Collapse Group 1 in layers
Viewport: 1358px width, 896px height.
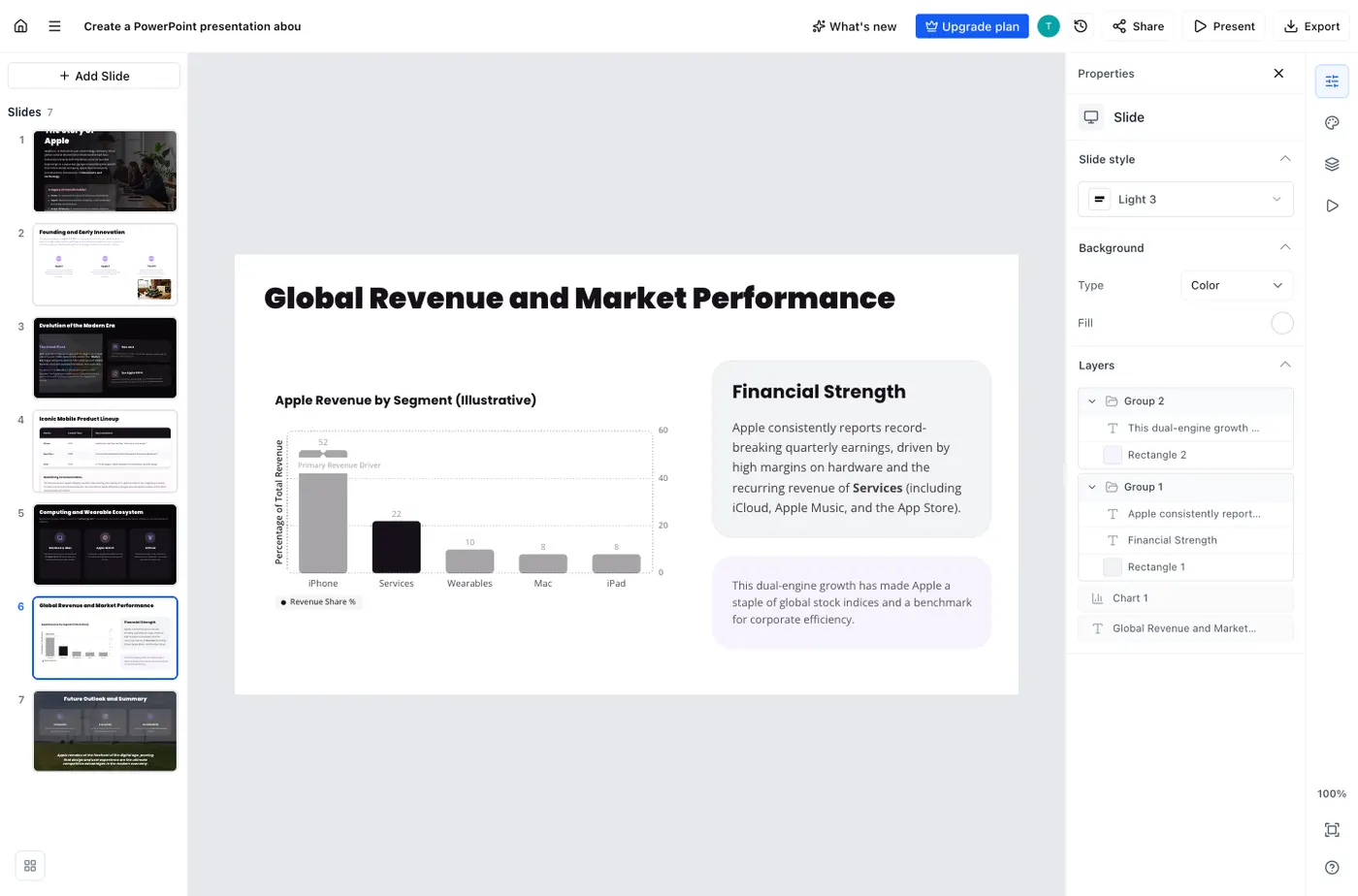click(1092, 487)
